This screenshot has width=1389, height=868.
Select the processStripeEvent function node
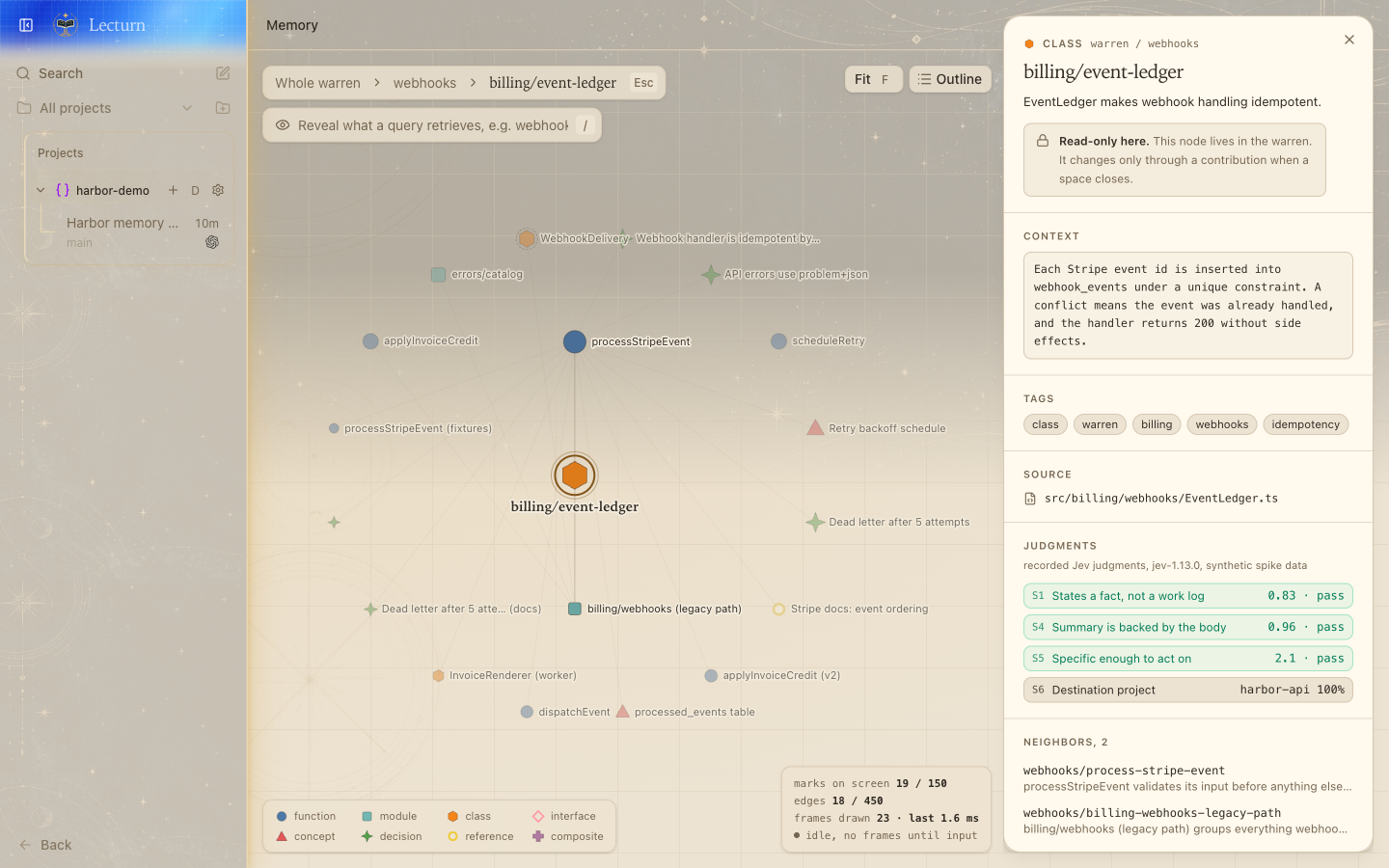pos(575,341)
